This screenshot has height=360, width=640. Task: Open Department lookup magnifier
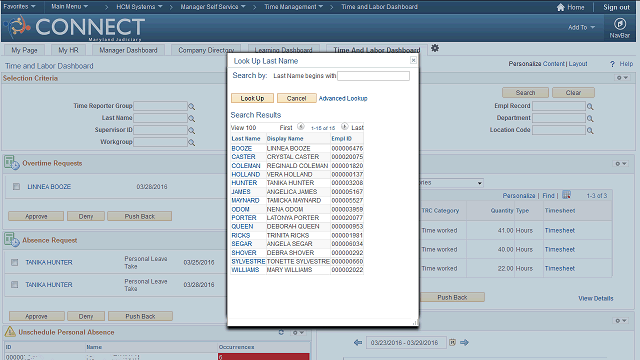[590, 118]
